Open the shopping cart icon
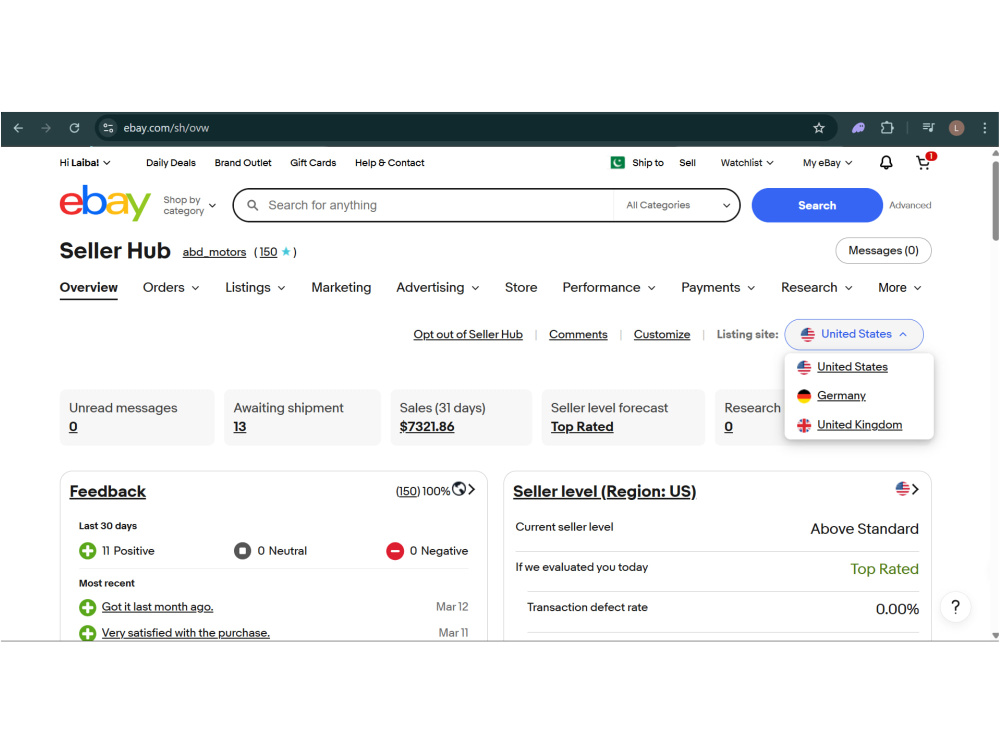1000x750 pixels. [x=923, y=163]
